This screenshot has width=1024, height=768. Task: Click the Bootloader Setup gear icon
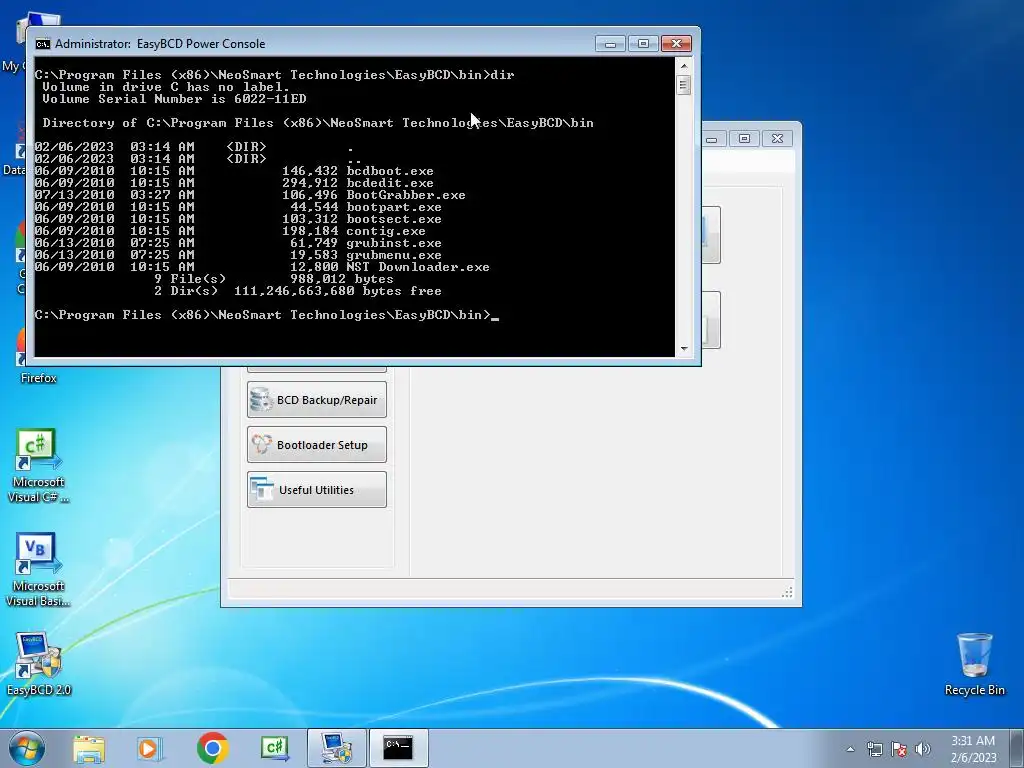262,445
